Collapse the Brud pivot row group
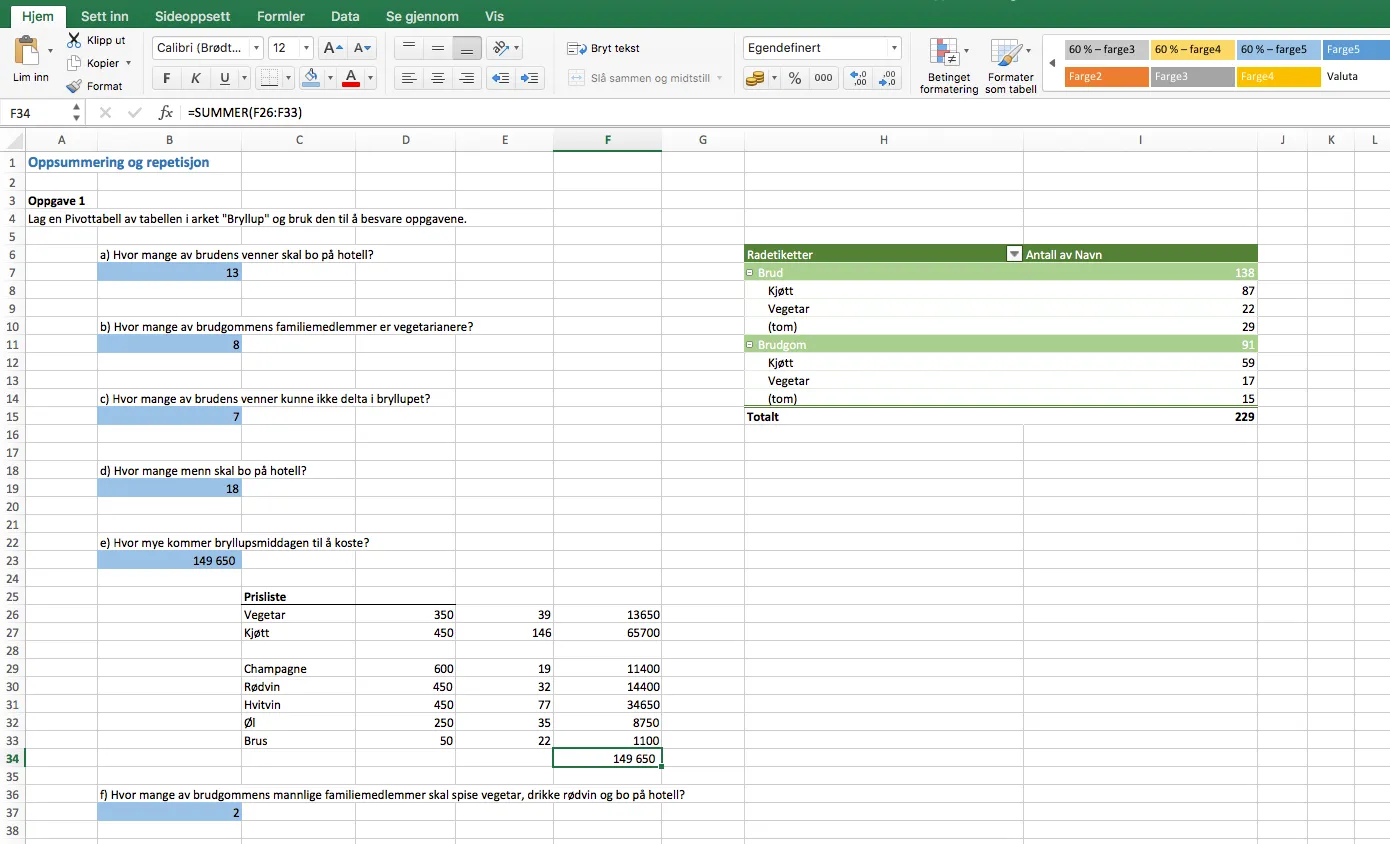 pos(750,272)
